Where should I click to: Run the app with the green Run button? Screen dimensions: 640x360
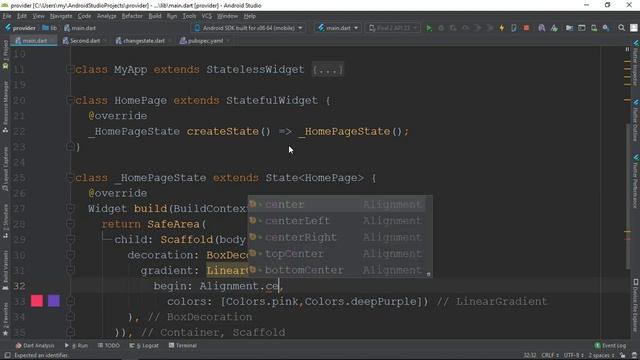[429, 28]
